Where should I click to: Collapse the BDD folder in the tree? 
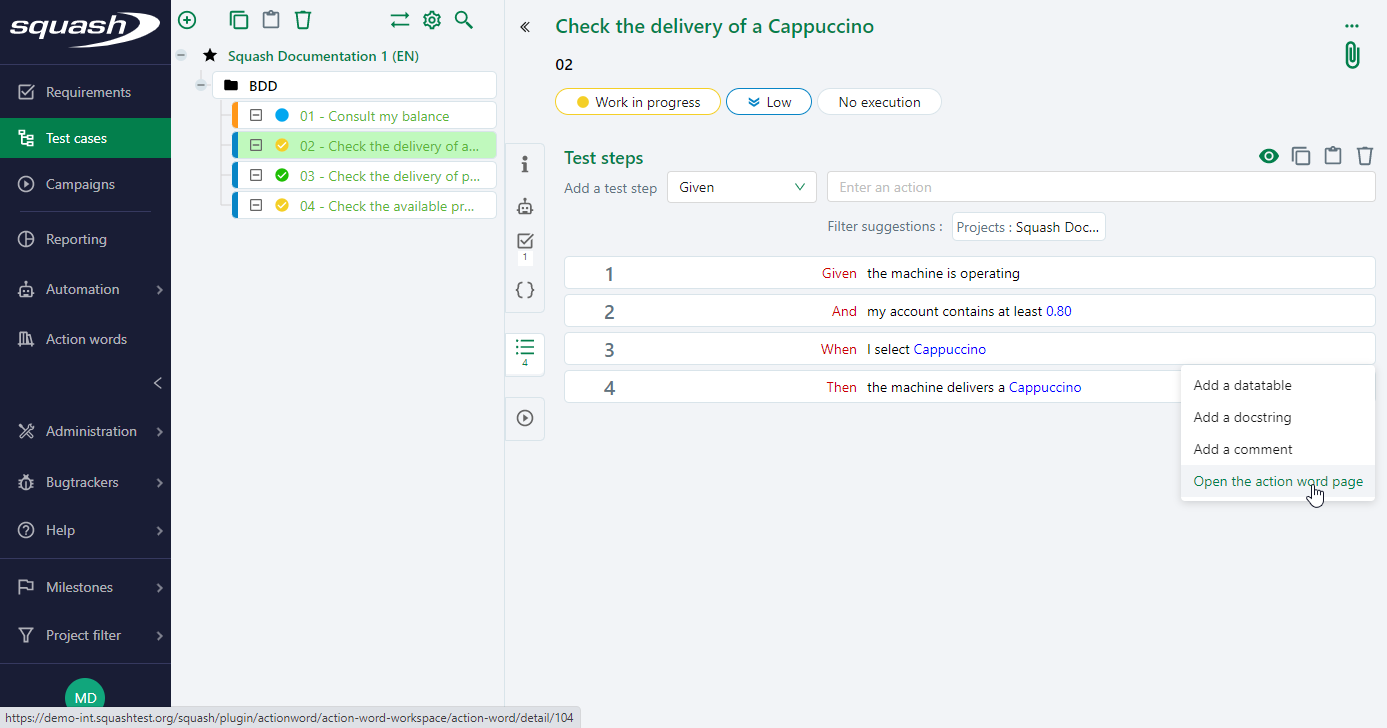[201, 86]
